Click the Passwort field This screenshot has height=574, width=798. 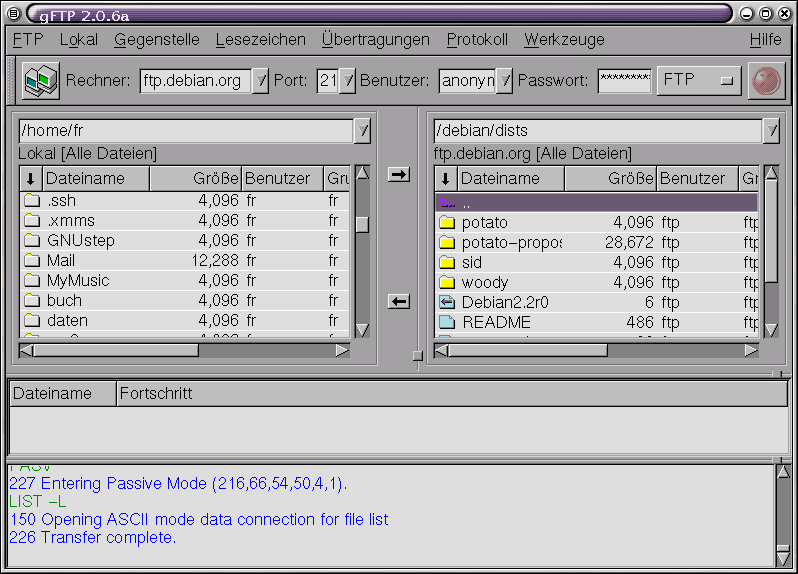pyautogui.click(x=625, y=80)
